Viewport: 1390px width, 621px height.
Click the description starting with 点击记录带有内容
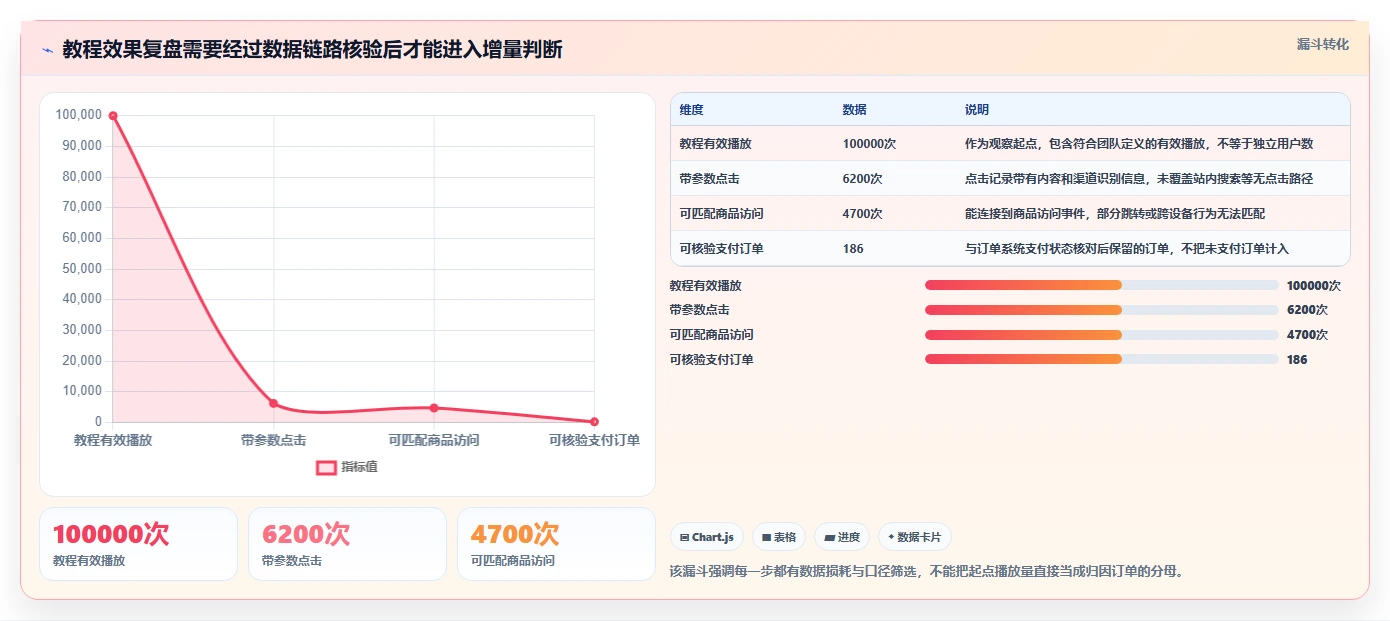[1139, 179]
